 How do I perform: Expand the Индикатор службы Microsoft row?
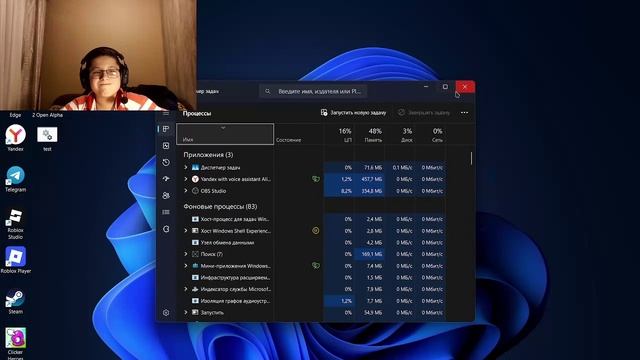[186, 289]
